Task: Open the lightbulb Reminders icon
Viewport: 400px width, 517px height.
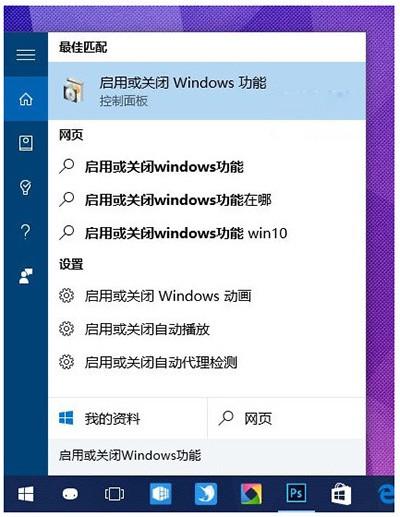Action: pos(26,187)
